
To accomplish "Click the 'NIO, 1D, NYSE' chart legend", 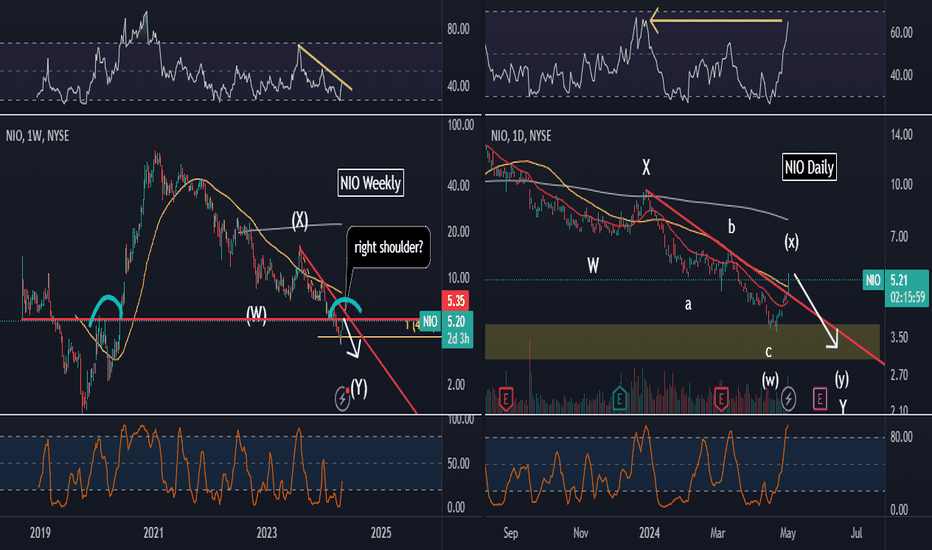I will point(521,136).
